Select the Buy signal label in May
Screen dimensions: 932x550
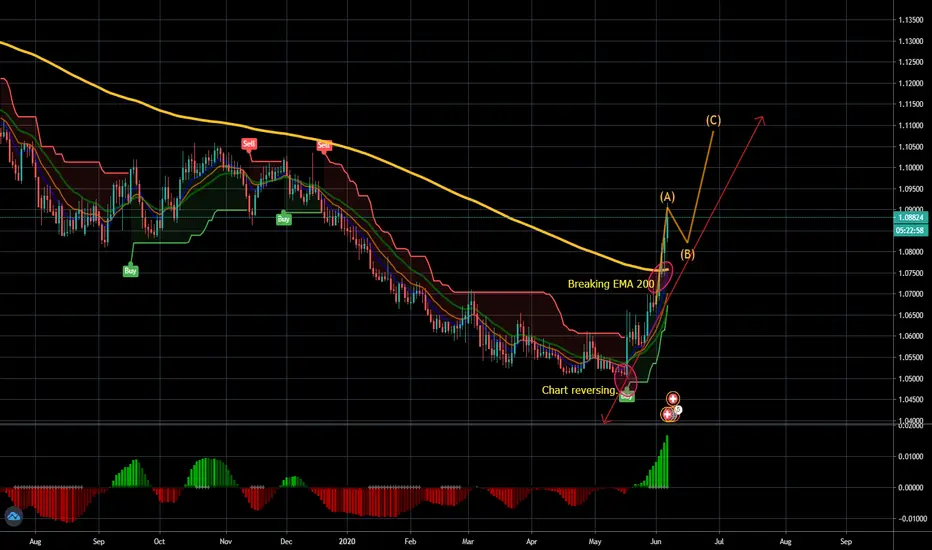coord(626,397)
